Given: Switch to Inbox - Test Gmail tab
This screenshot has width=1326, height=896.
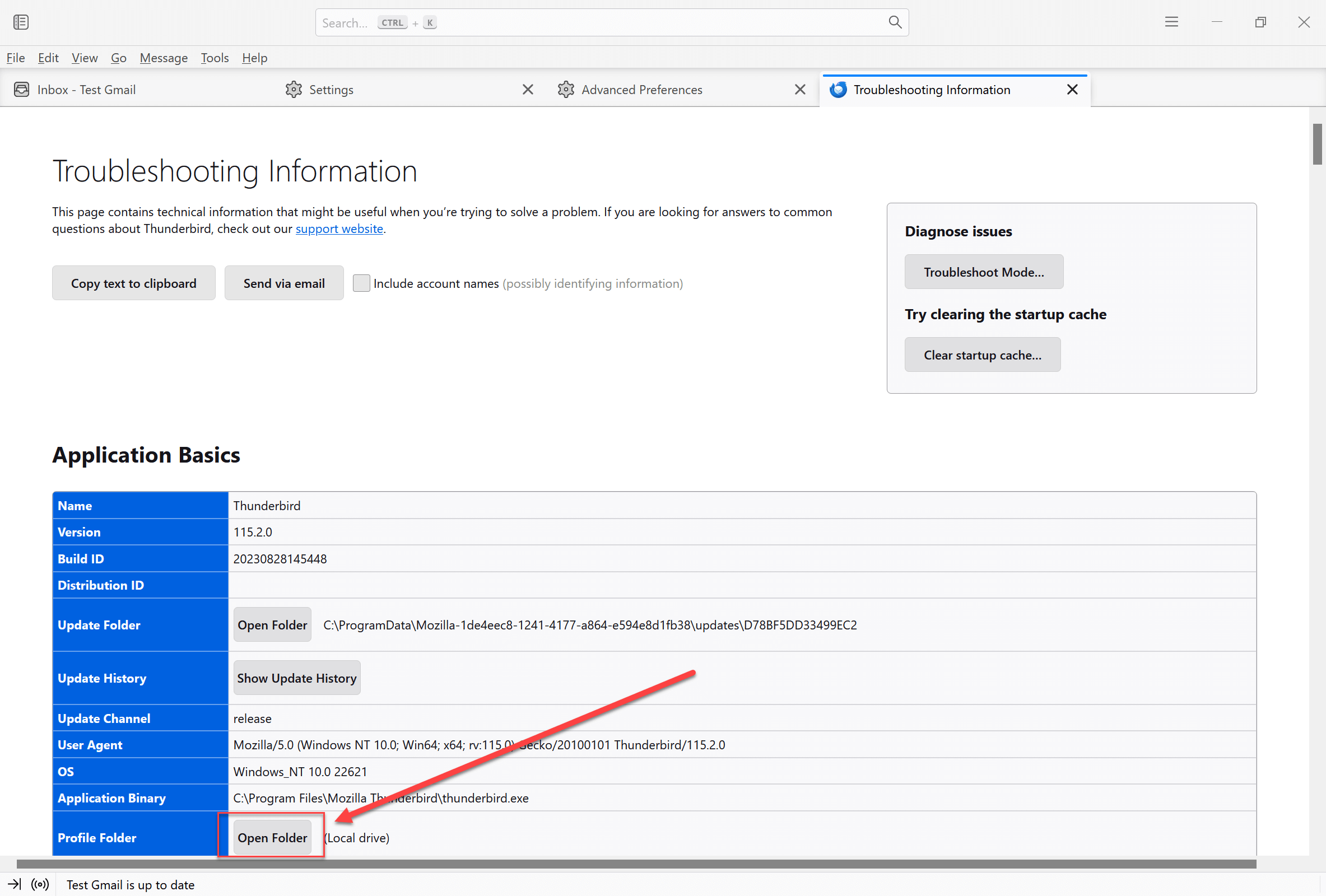Looking at the screenshot, I should pyautogui.click(x=136, y=90).
